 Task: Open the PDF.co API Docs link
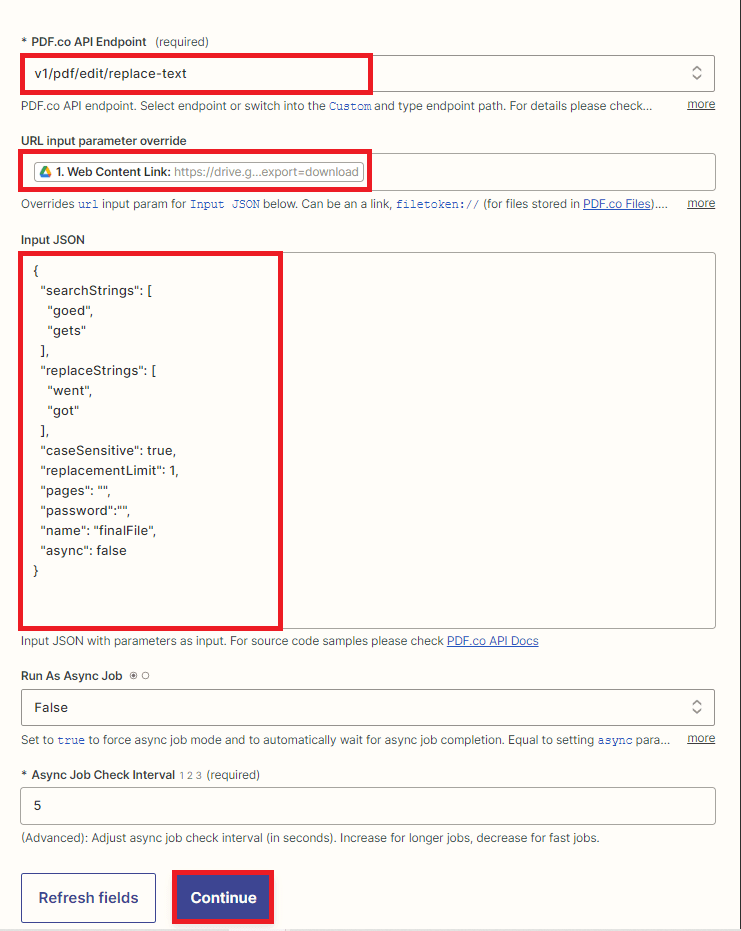coord(492,641)
